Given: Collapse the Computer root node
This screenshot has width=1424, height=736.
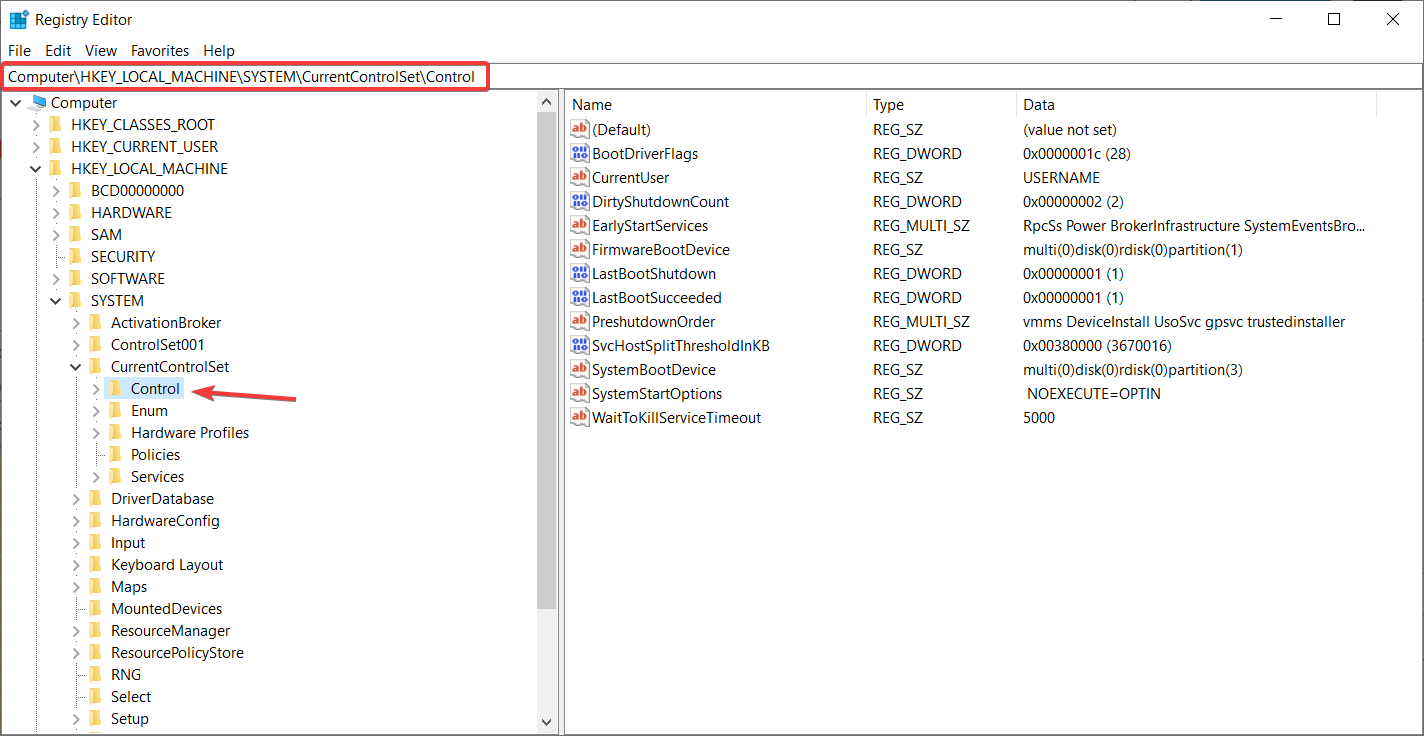Looking at the screenshot, I should 16,102.
